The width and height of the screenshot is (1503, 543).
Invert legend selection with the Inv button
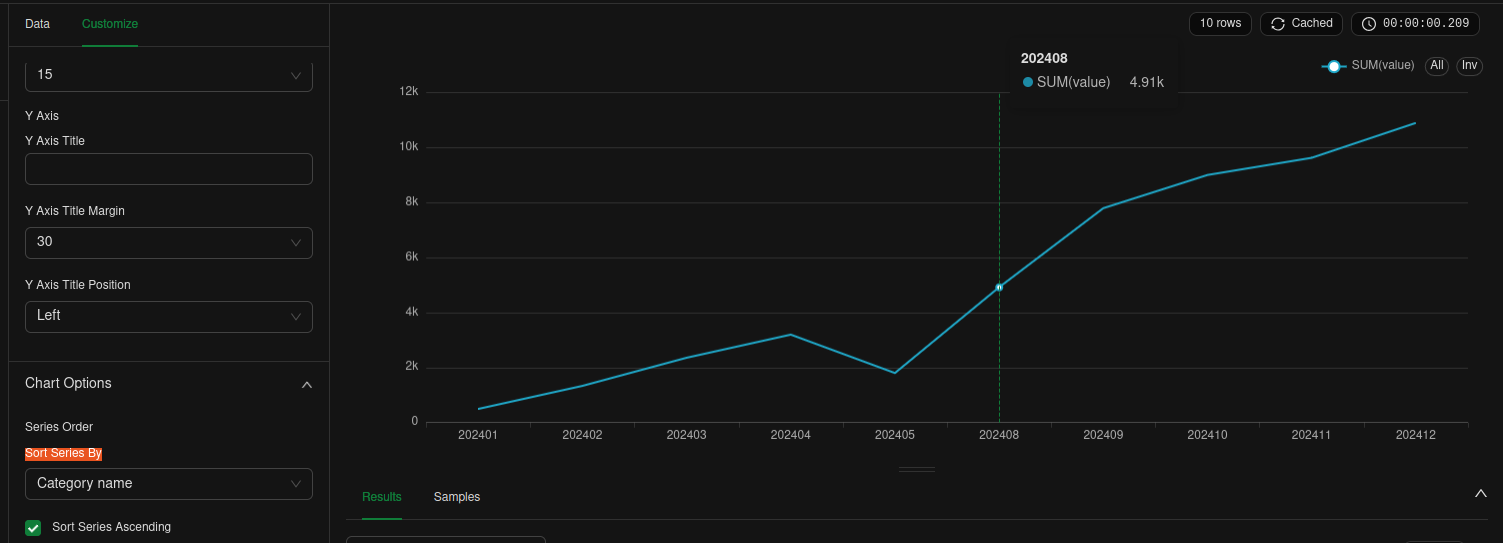(1469, 66)
